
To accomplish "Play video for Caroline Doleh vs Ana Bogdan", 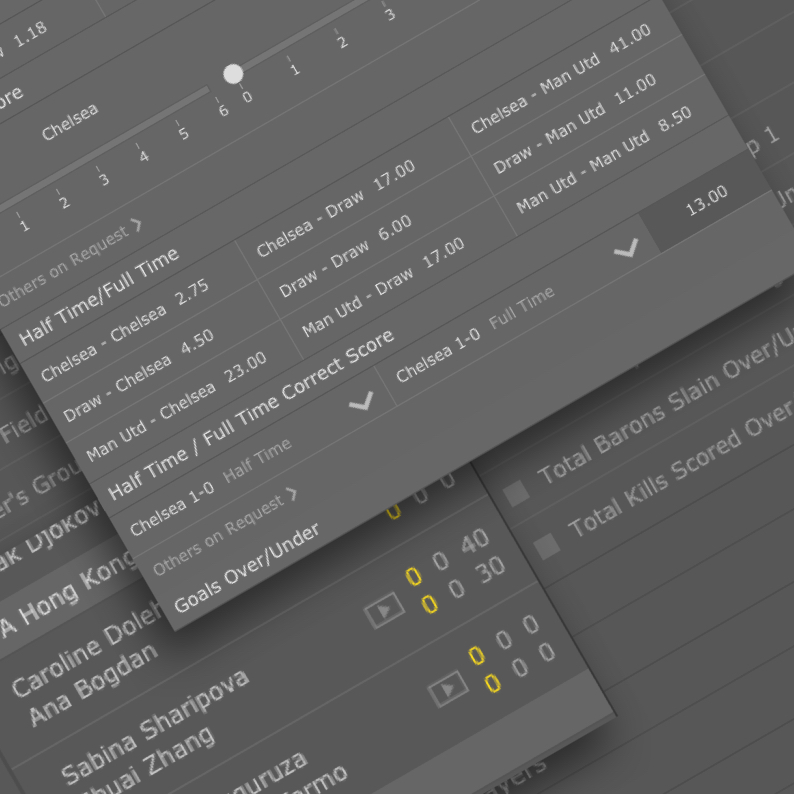I will click(x=384, y=610).
